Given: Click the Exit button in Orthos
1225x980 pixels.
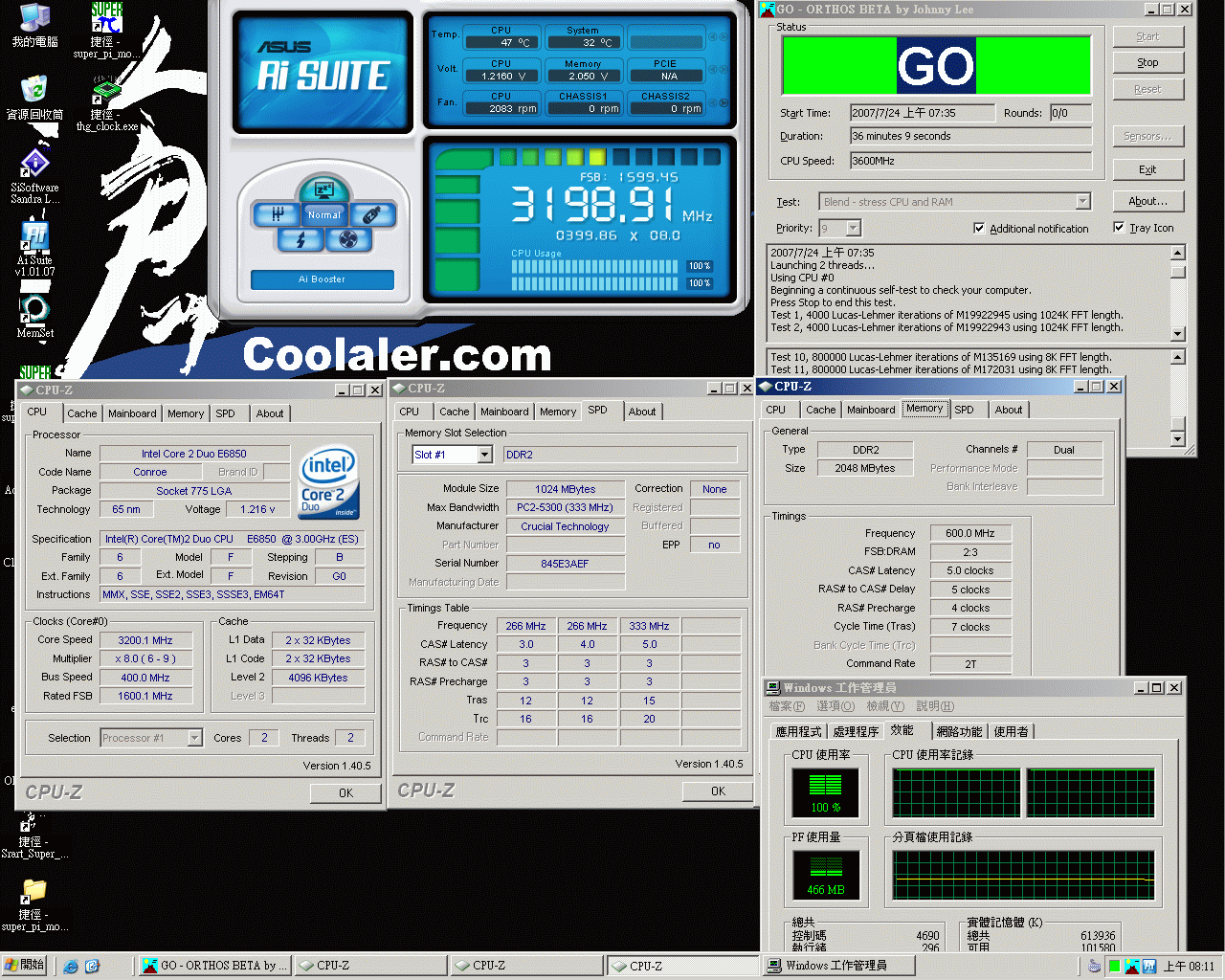Looking at the screenshot, I should point(1148,170).
